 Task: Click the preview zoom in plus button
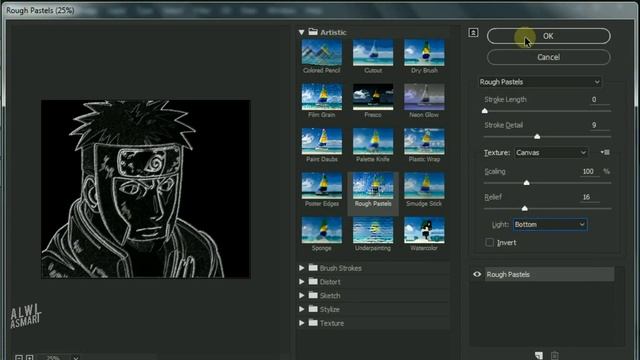pos(29,358)
